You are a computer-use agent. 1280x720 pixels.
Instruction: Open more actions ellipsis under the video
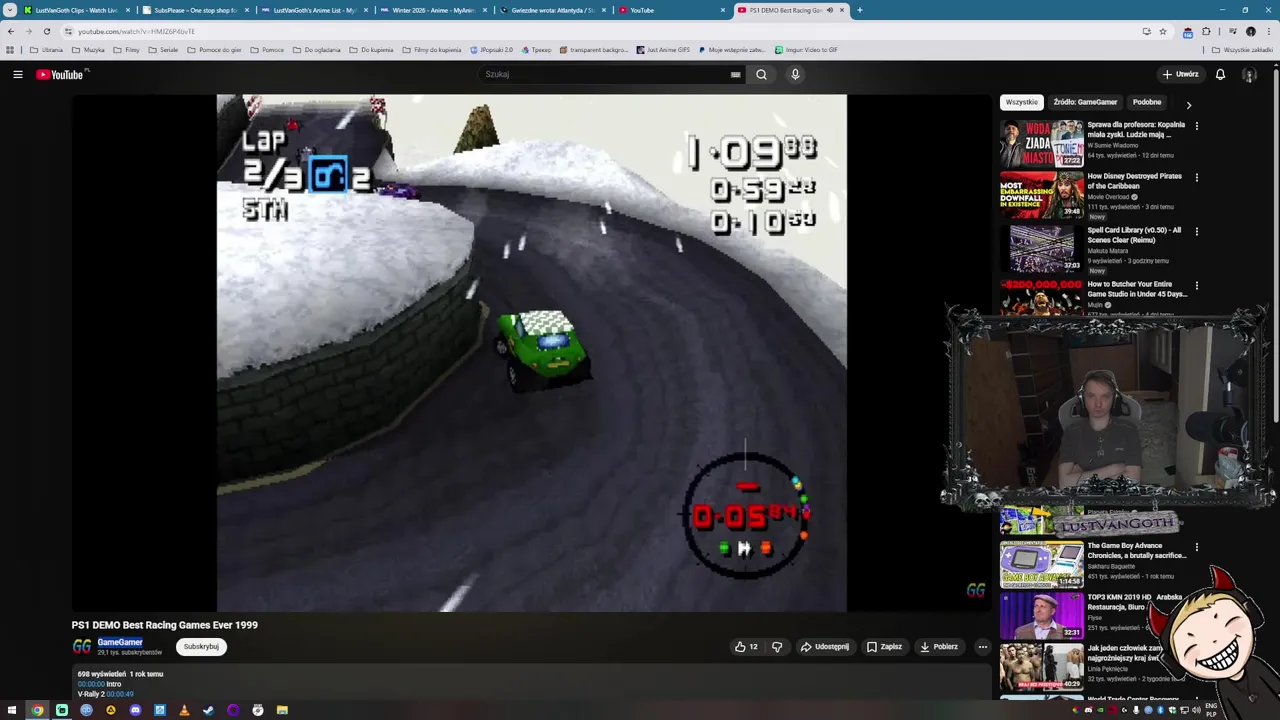[x=982, y=646]
